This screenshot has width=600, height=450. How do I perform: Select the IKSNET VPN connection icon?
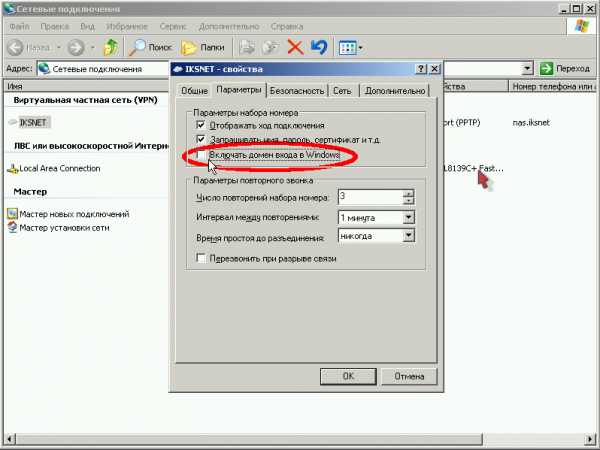click(13, 122)
